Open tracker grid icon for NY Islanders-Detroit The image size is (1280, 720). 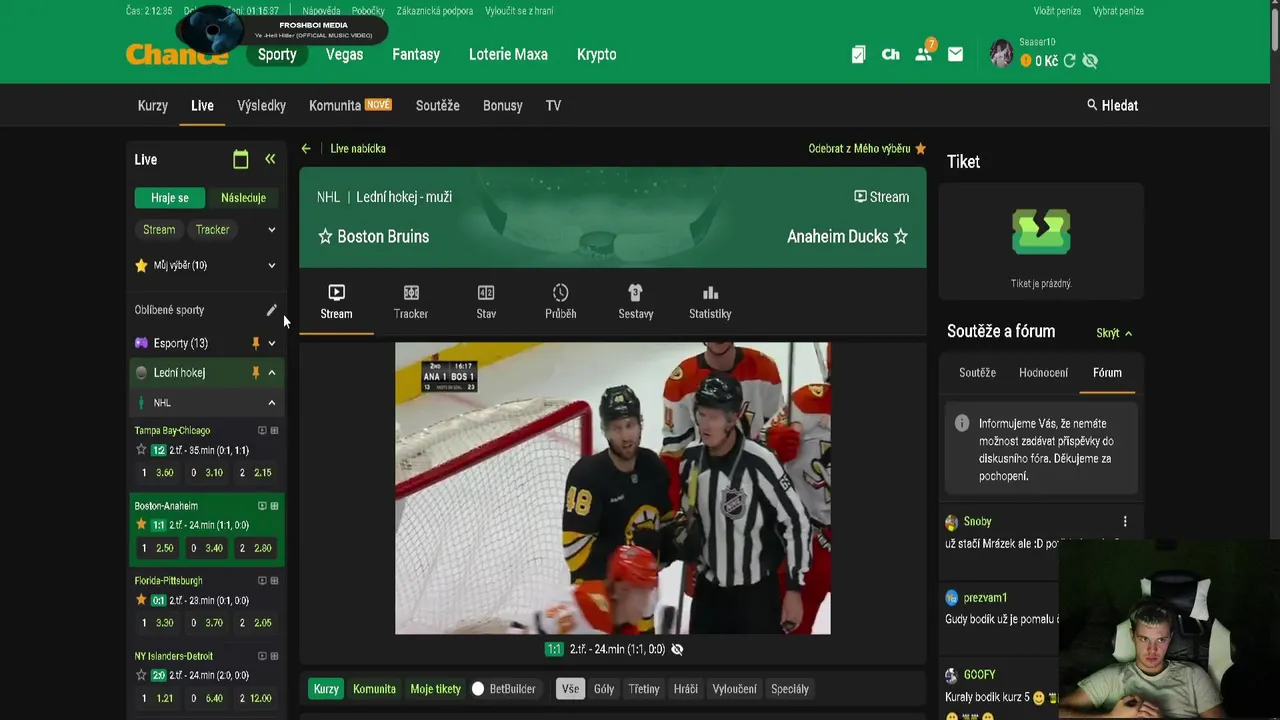[274, 656]
